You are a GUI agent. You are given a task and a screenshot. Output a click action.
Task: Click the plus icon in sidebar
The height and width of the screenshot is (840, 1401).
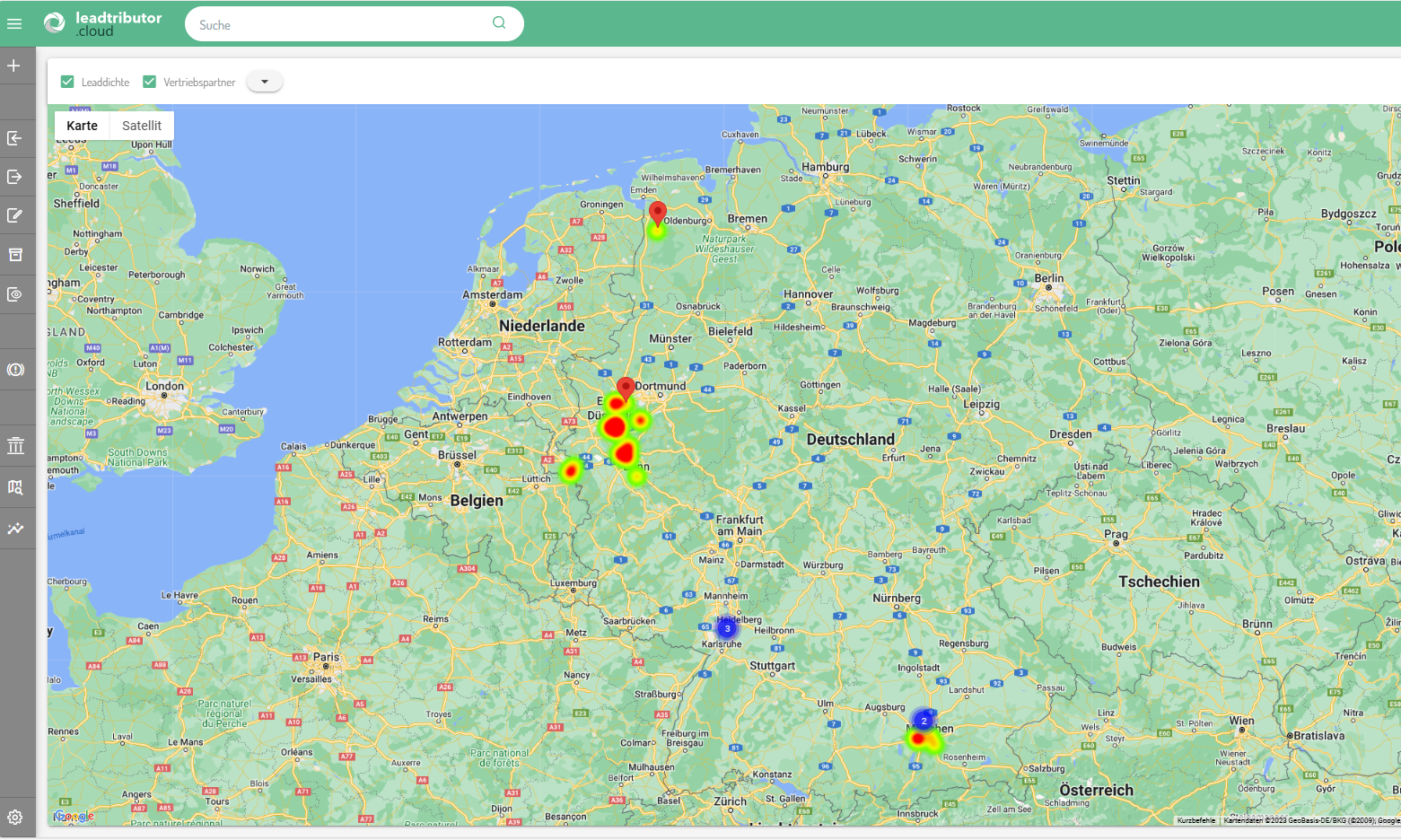(14, 66)
